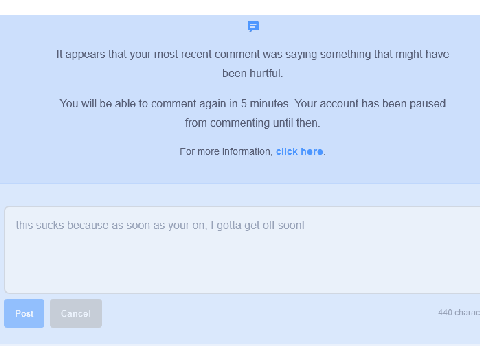Click the gray Cancel button

[76, 313]
